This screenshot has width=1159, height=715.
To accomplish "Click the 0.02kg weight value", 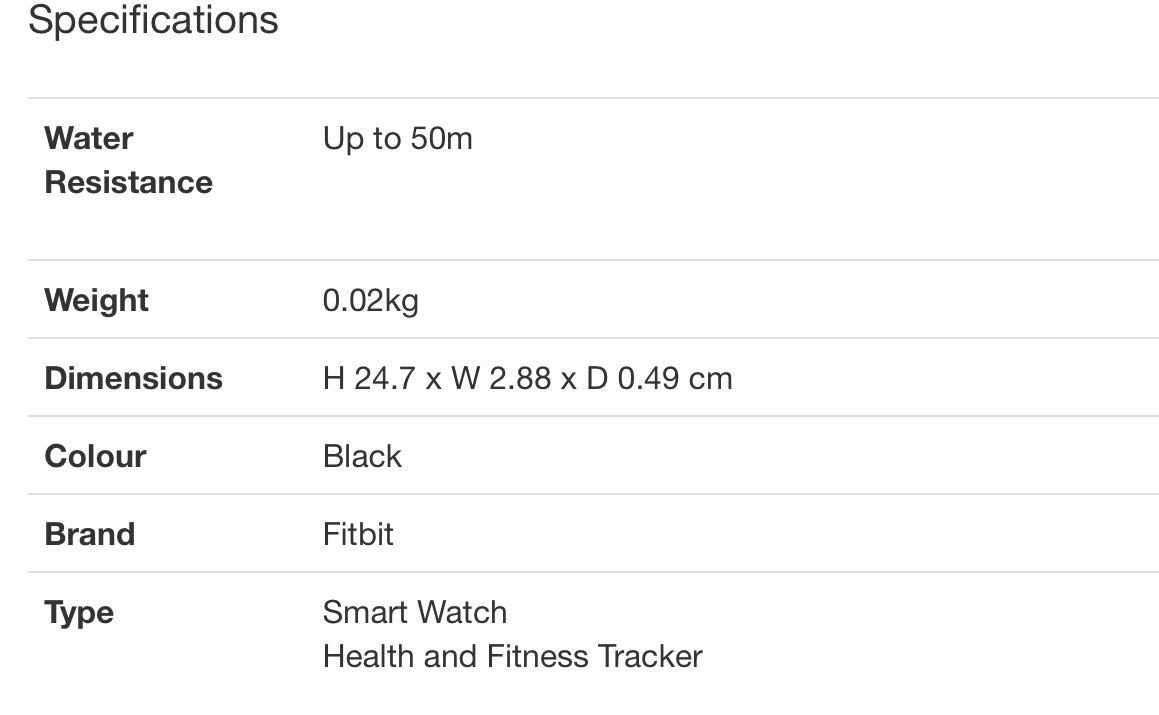I will [x=370, y=301].
